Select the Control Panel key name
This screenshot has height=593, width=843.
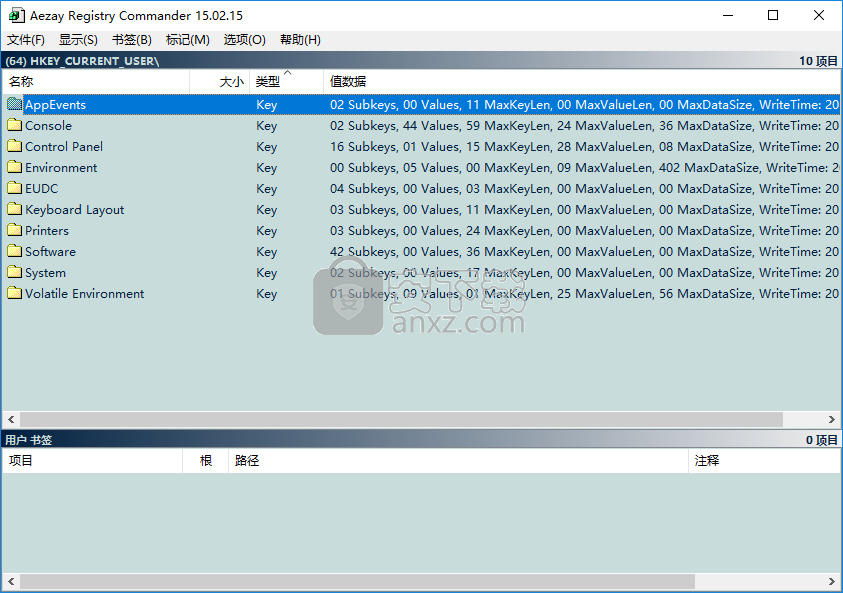[64, 147]
